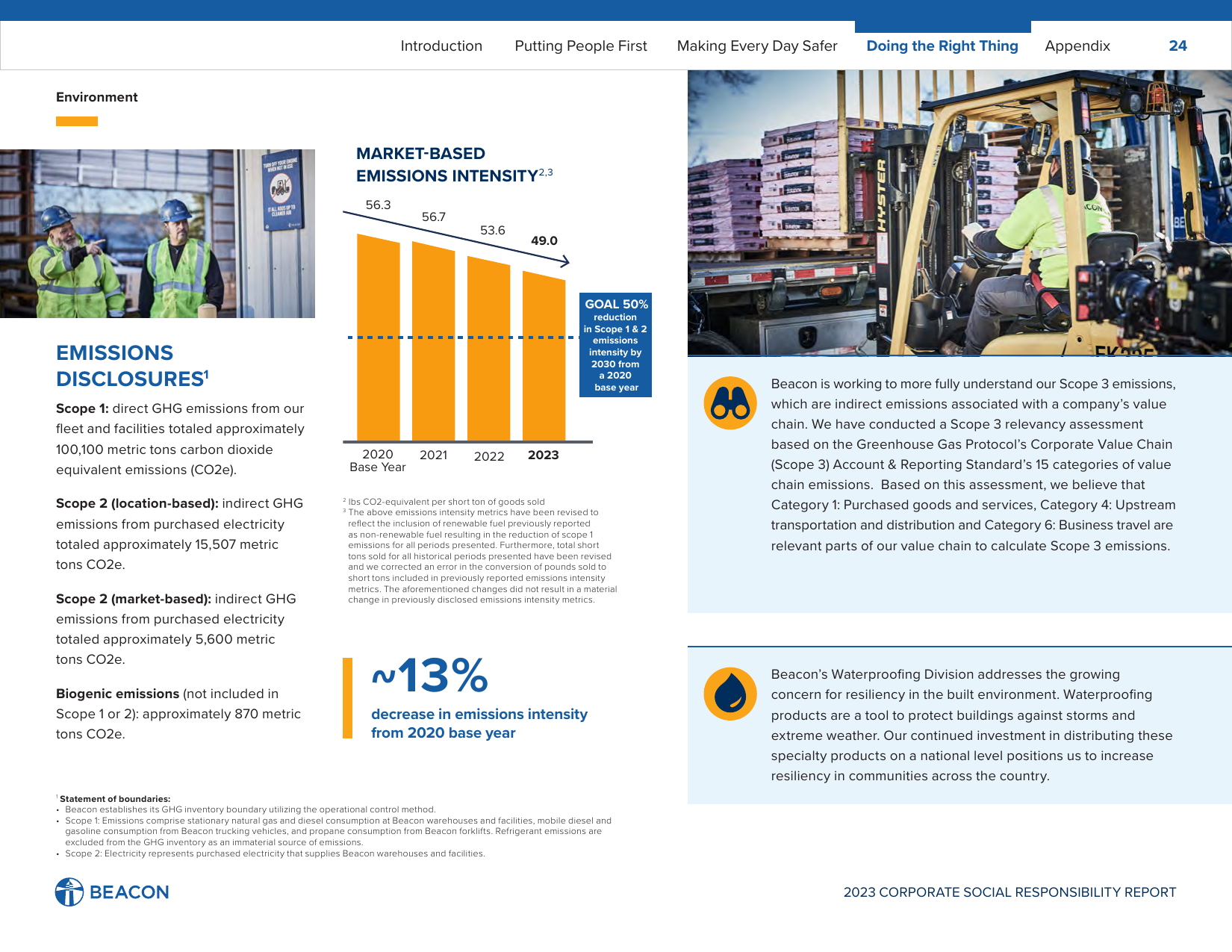The image size is (1232, 952).
Task: Click the Beacon lighthouse logo icon
Action: 69,892
